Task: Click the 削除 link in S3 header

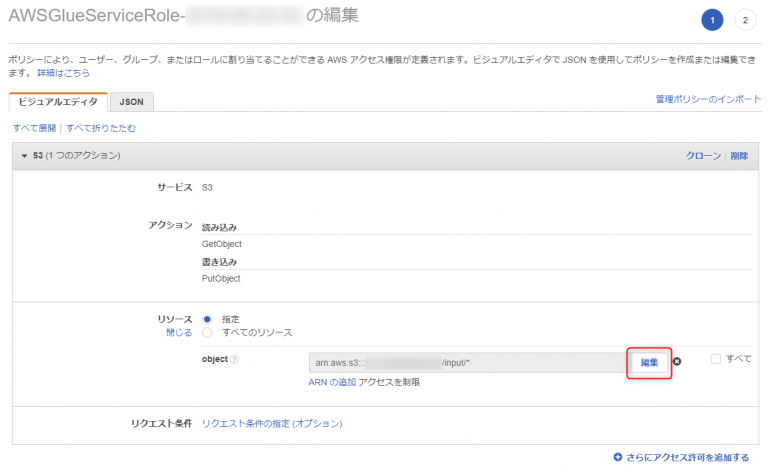Action: click(x=739, y=156)
